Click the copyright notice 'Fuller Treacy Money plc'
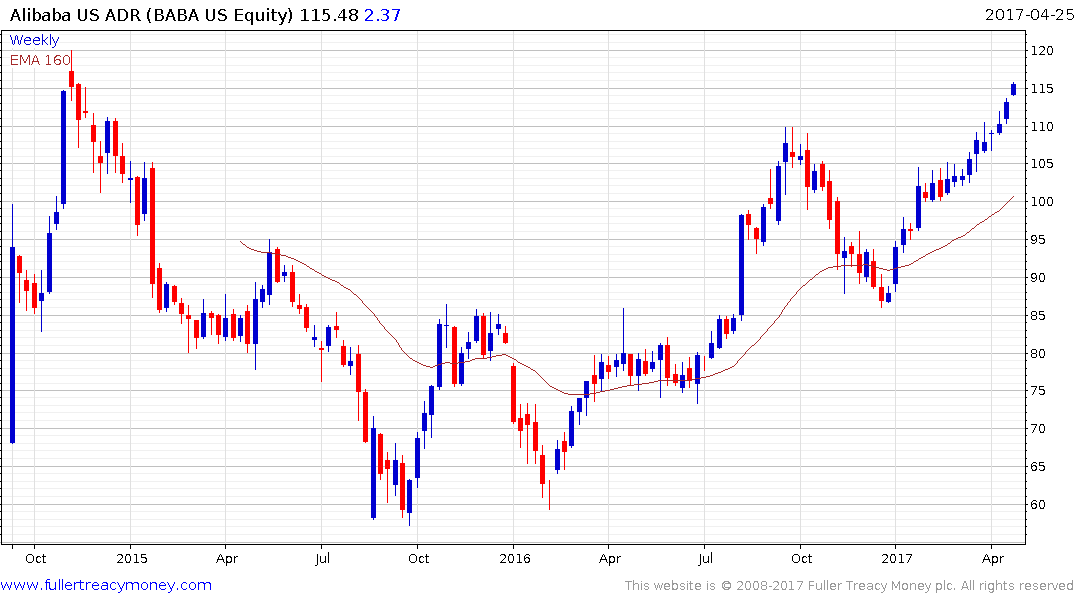 tap(881, 586)
